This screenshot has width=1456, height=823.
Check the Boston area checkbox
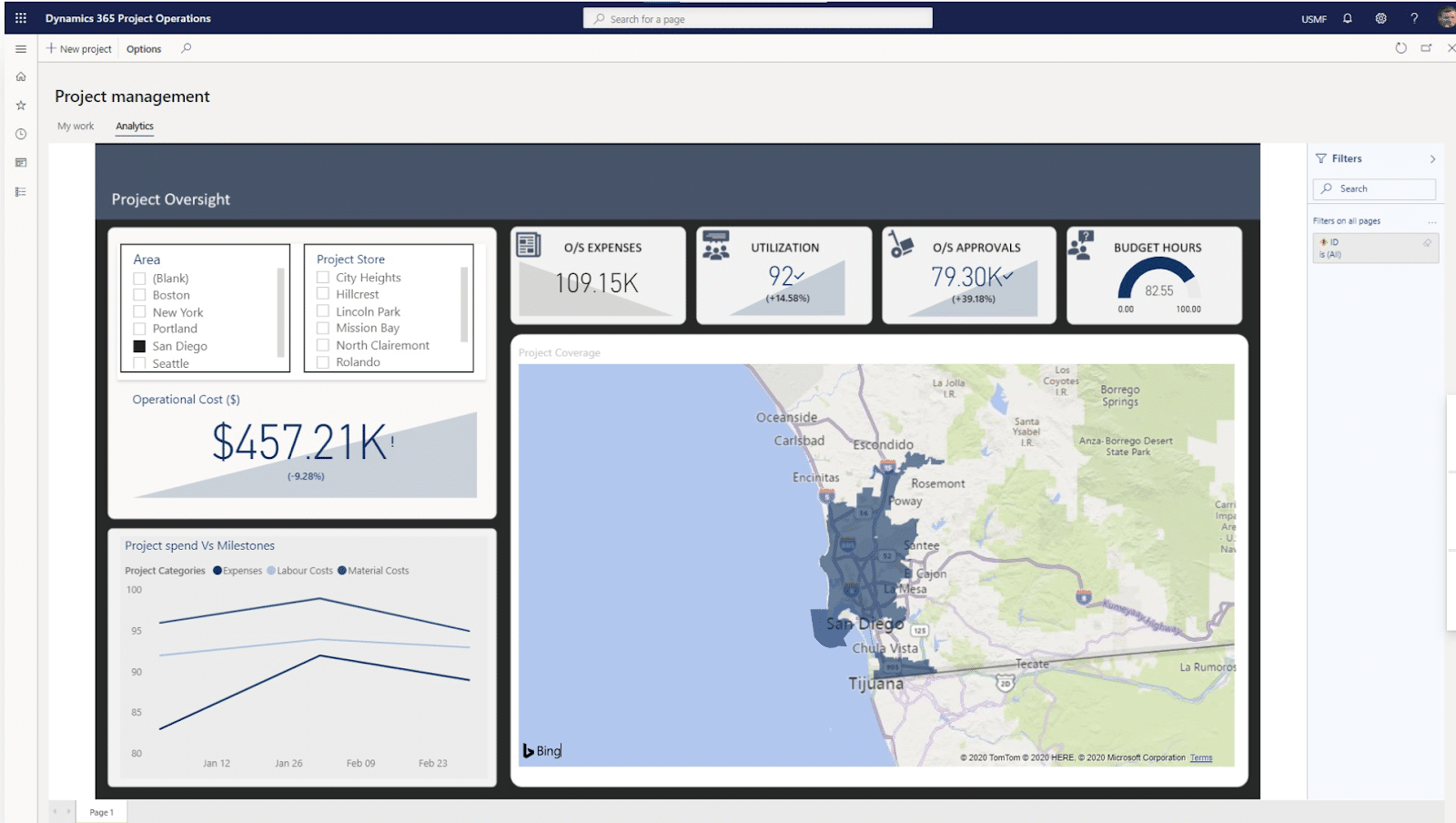click(x=139, y=295)
